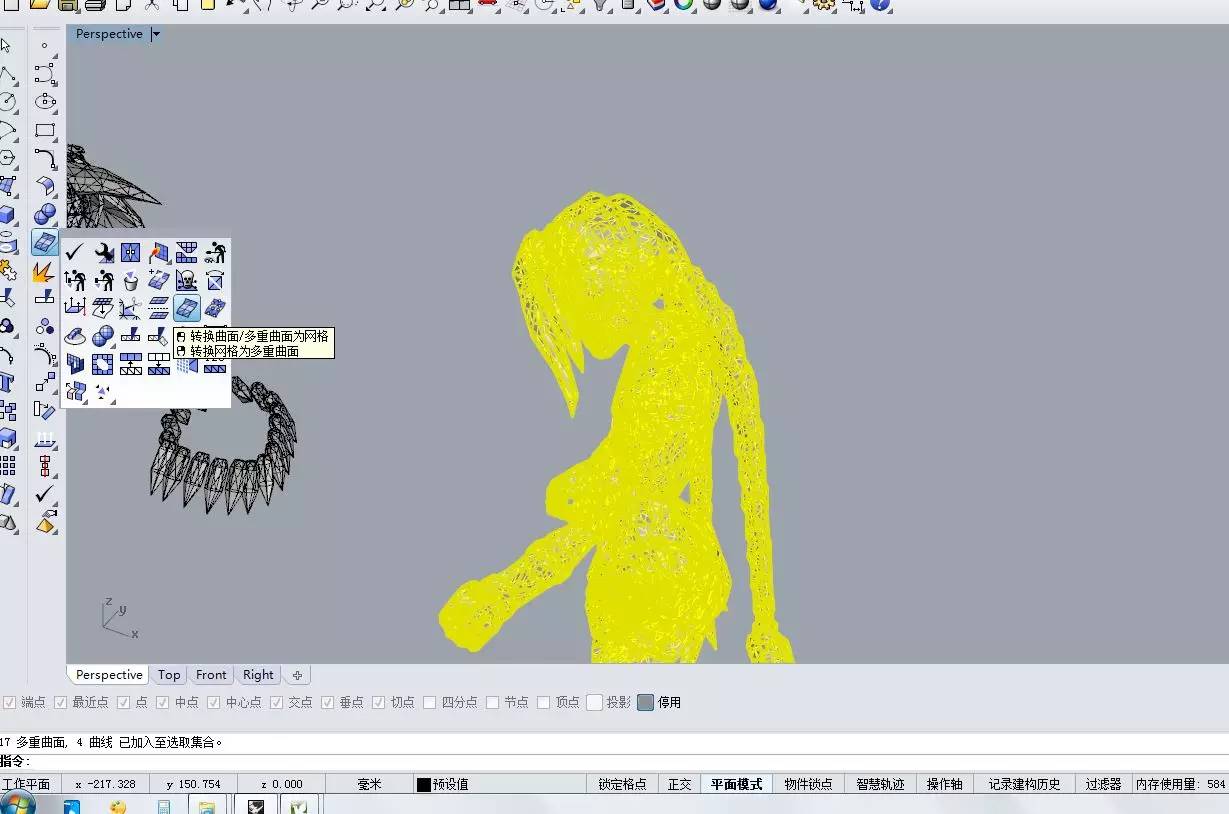Screen dimensions: 1229x814
Task: Toggle 正交 Ortho mode in status bar
Action: [x=678, y=784]
